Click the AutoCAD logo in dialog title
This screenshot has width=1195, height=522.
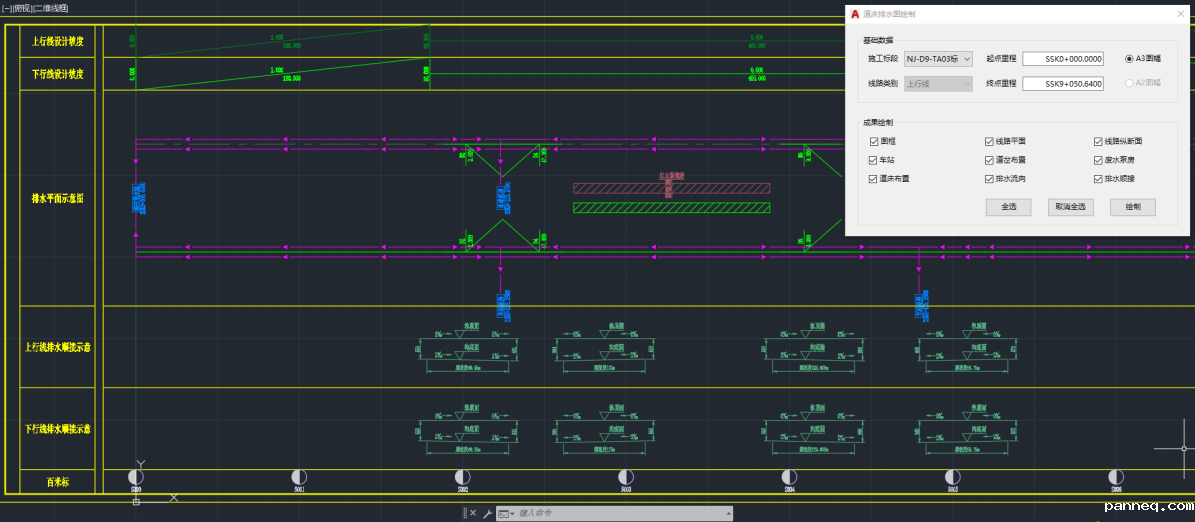[855, 14]
